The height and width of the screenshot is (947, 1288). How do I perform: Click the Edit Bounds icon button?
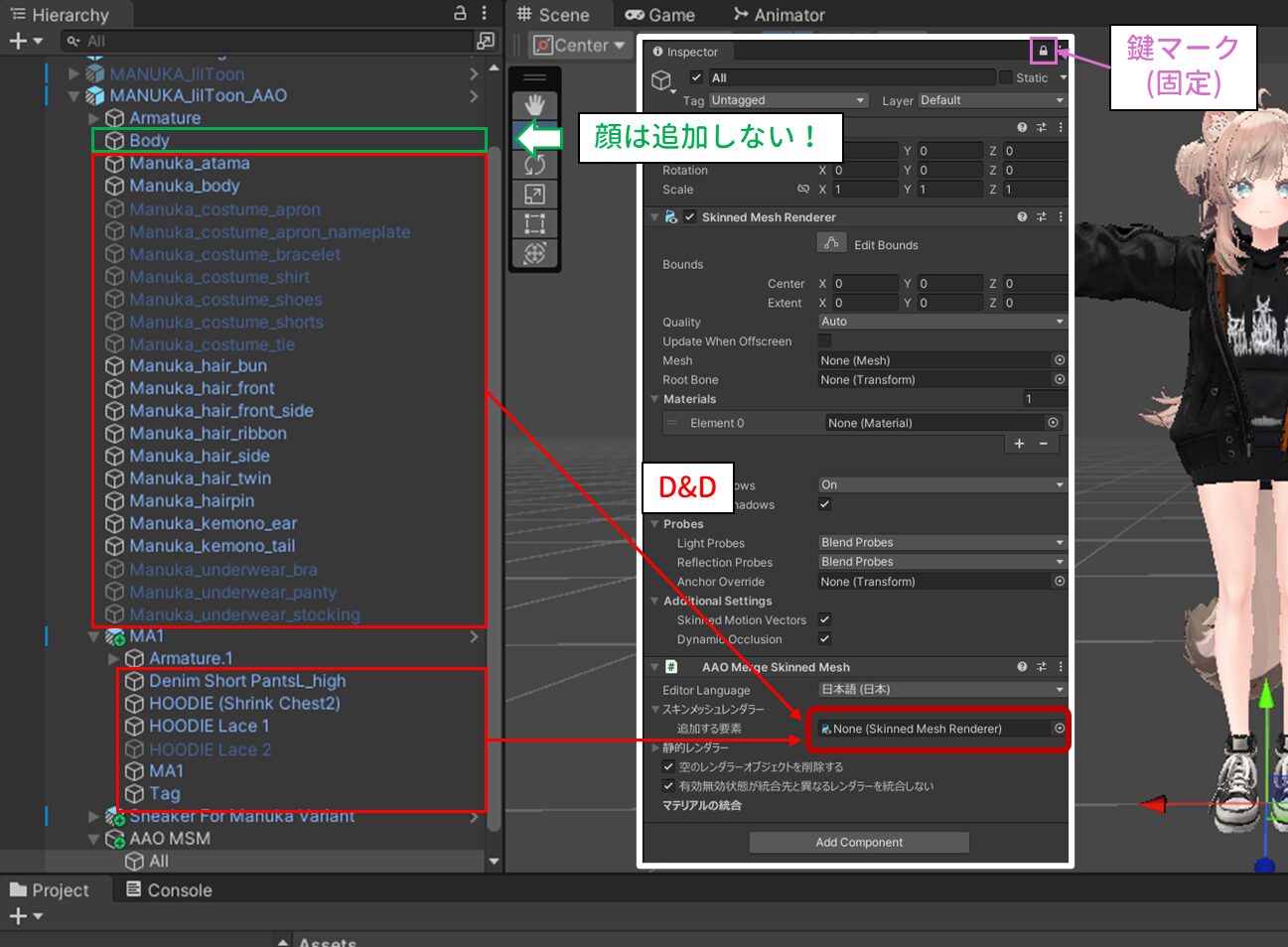click(x=831, y=243)
